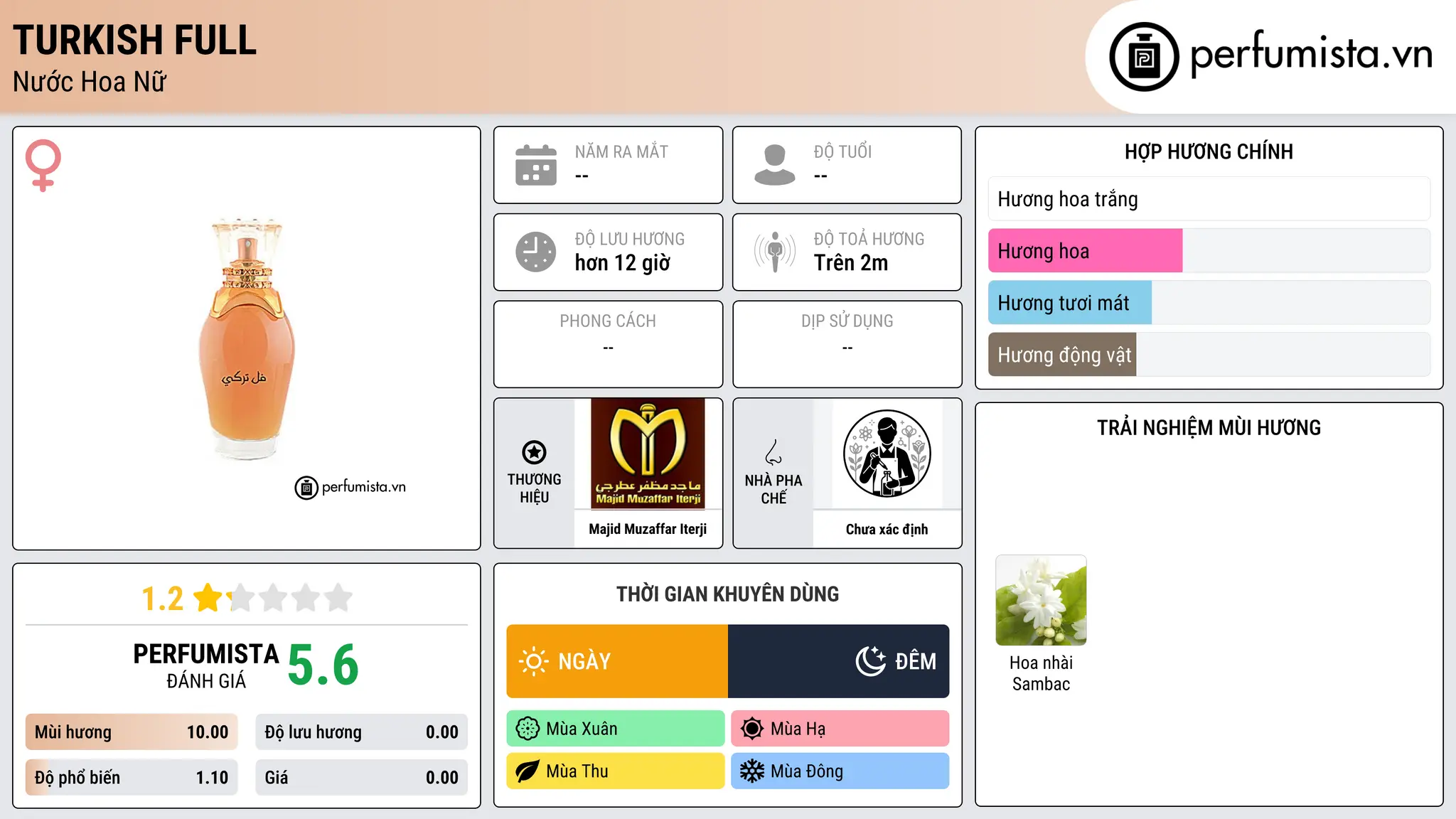Click the TRẢI NGHIỆM MÙI HƯƠNG heading

[1209, 427]
